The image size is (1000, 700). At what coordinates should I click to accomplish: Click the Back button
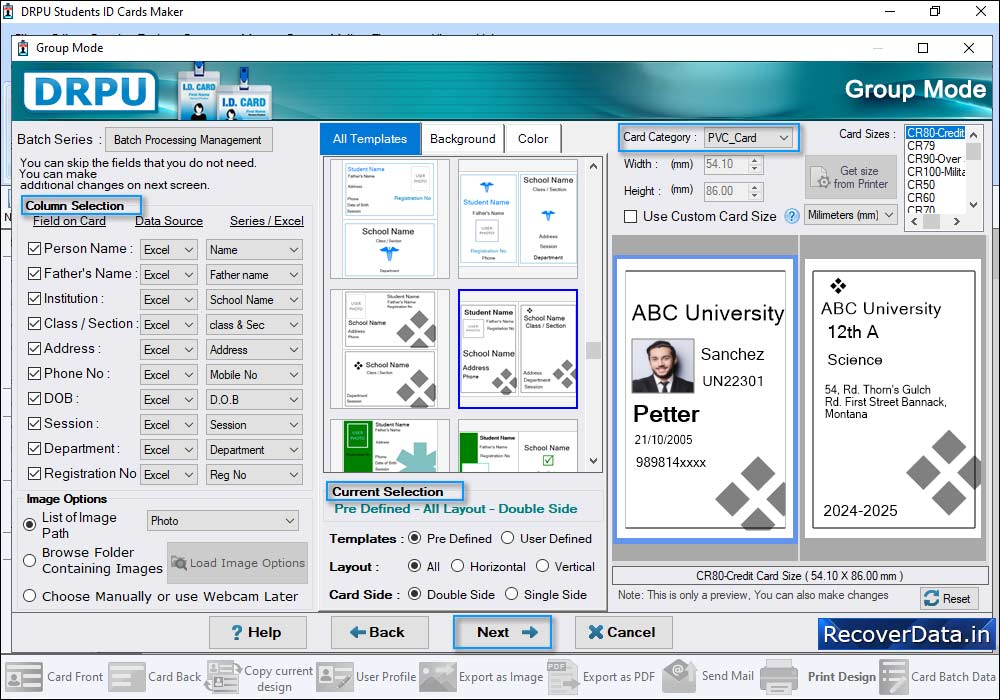point(379,632)
